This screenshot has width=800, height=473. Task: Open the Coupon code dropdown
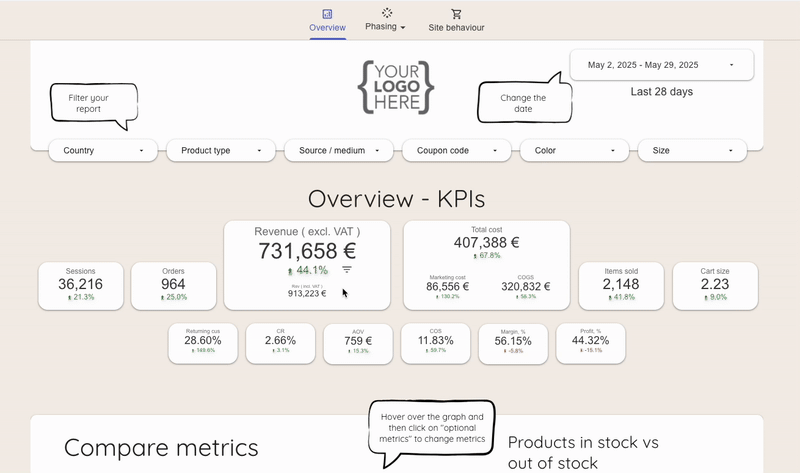pyautogui.click(x=456, y=151)
